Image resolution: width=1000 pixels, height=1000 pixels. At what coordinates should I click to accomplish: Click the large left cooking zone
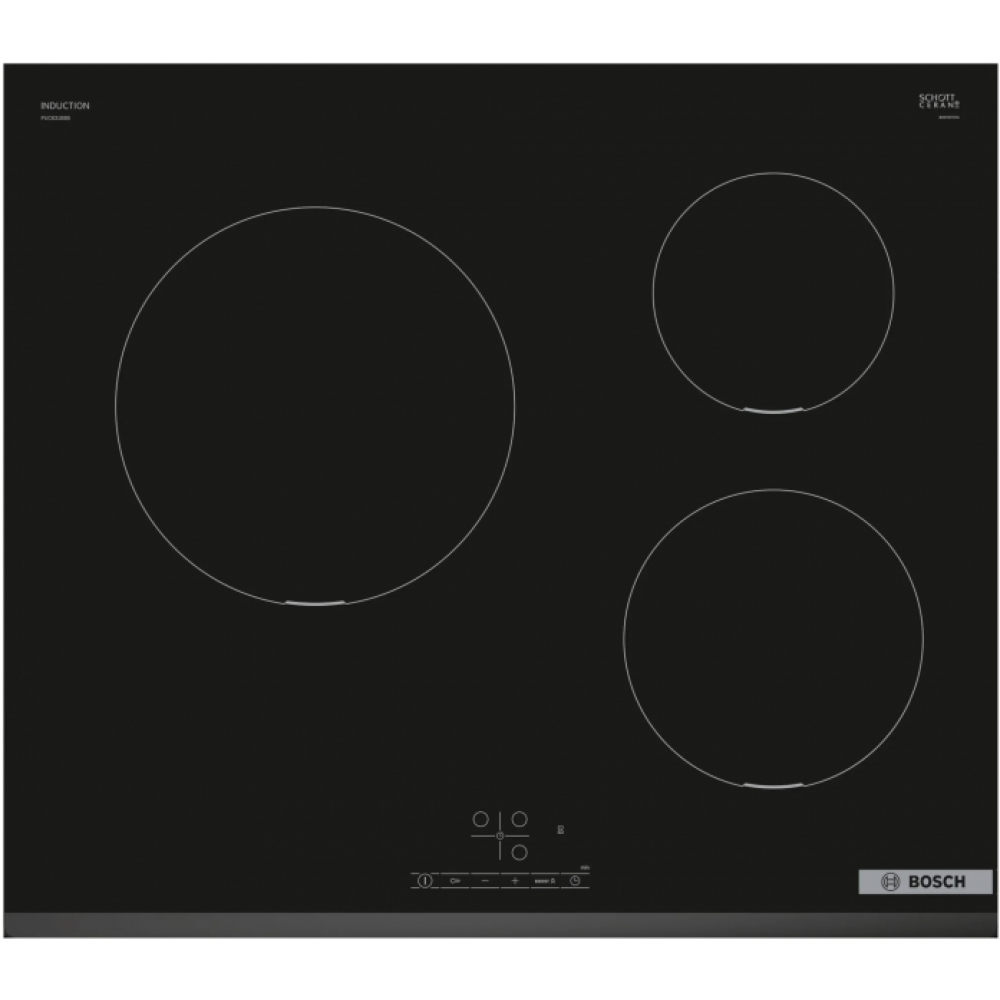pyautogui.click(x=315, y=406)
